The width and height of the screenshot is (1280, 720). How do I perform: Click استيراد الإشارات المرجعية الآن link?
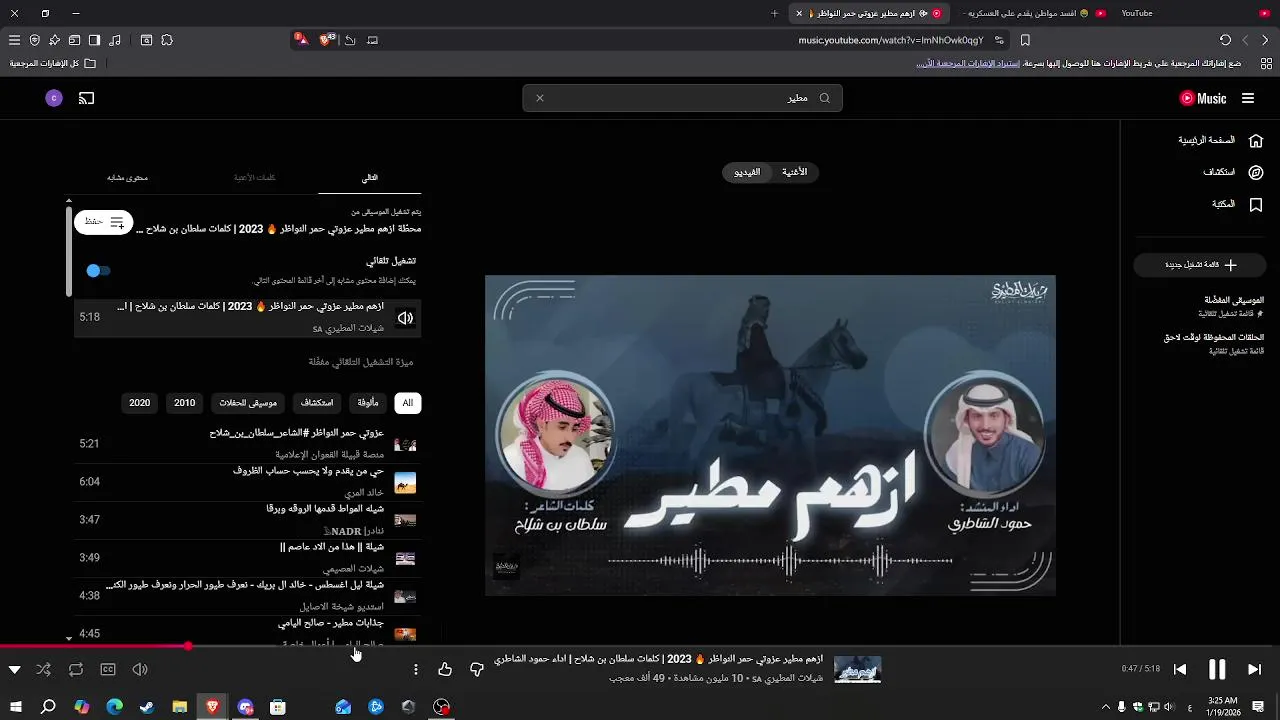point(968,63)
